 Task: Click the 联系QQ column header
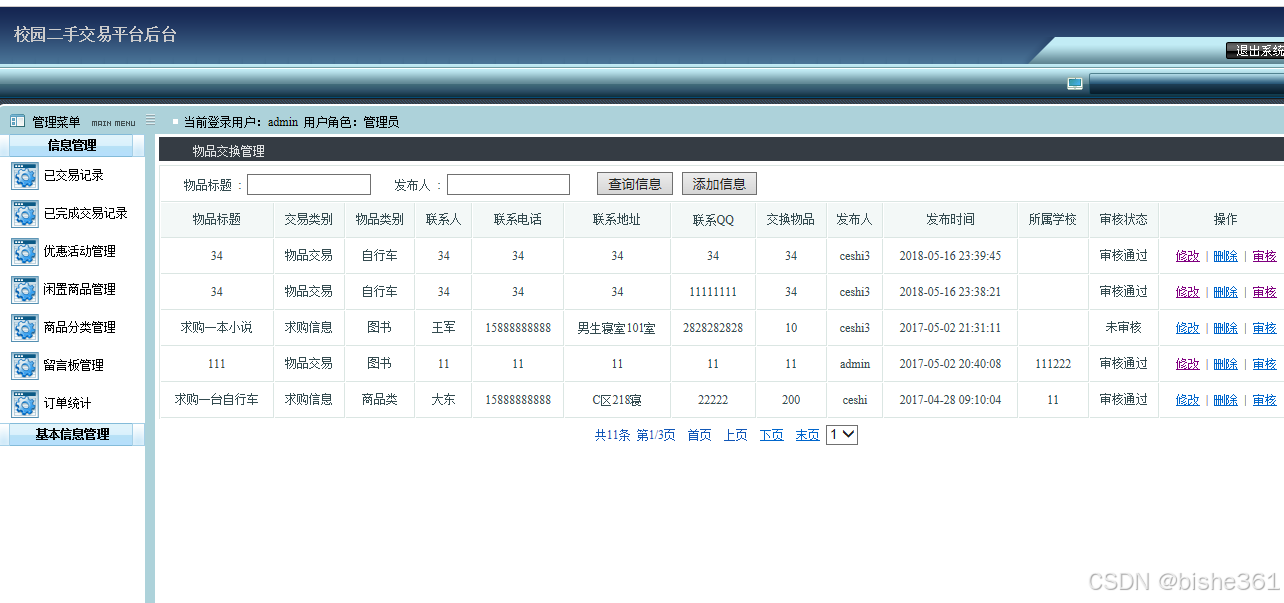[x=713, y=220]
